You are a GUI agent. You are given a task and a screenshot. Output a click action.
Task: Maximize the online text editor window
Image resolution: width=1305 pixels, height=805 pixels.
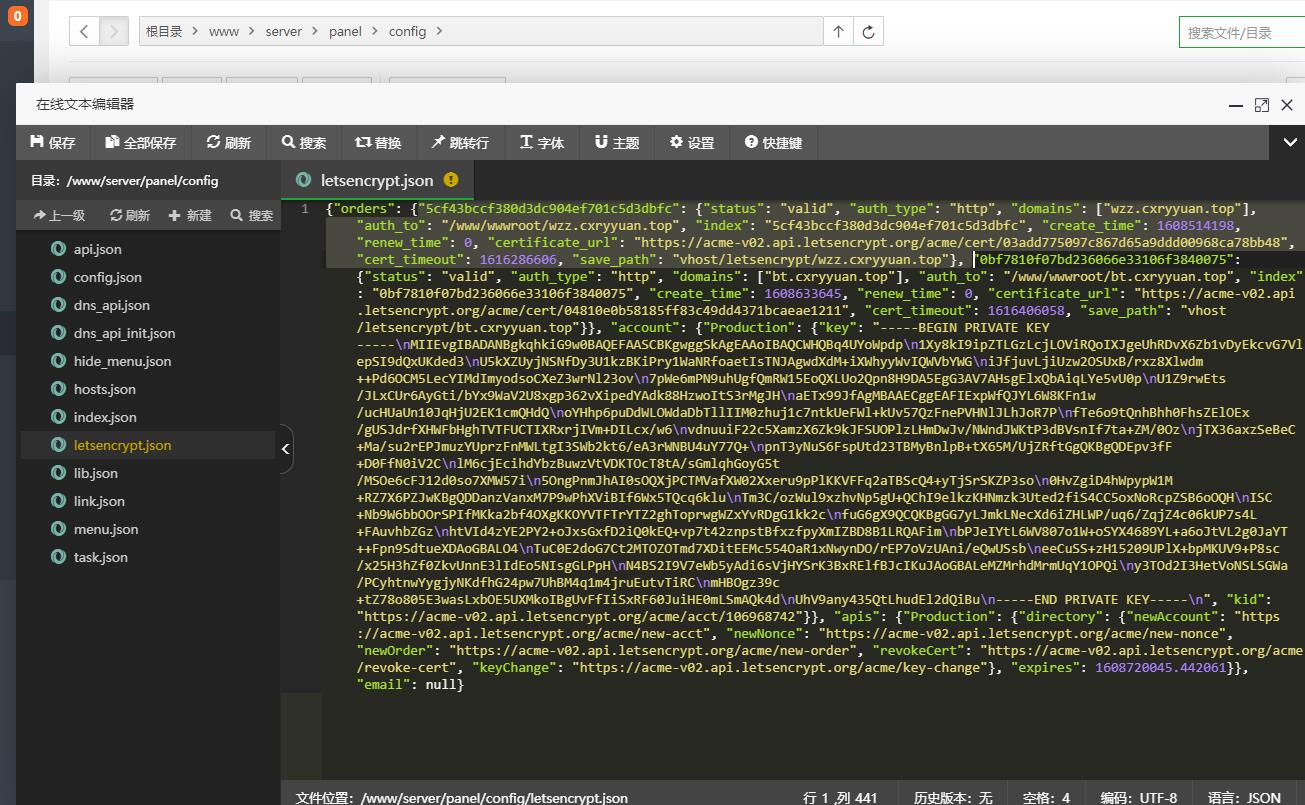[1261, 104]
